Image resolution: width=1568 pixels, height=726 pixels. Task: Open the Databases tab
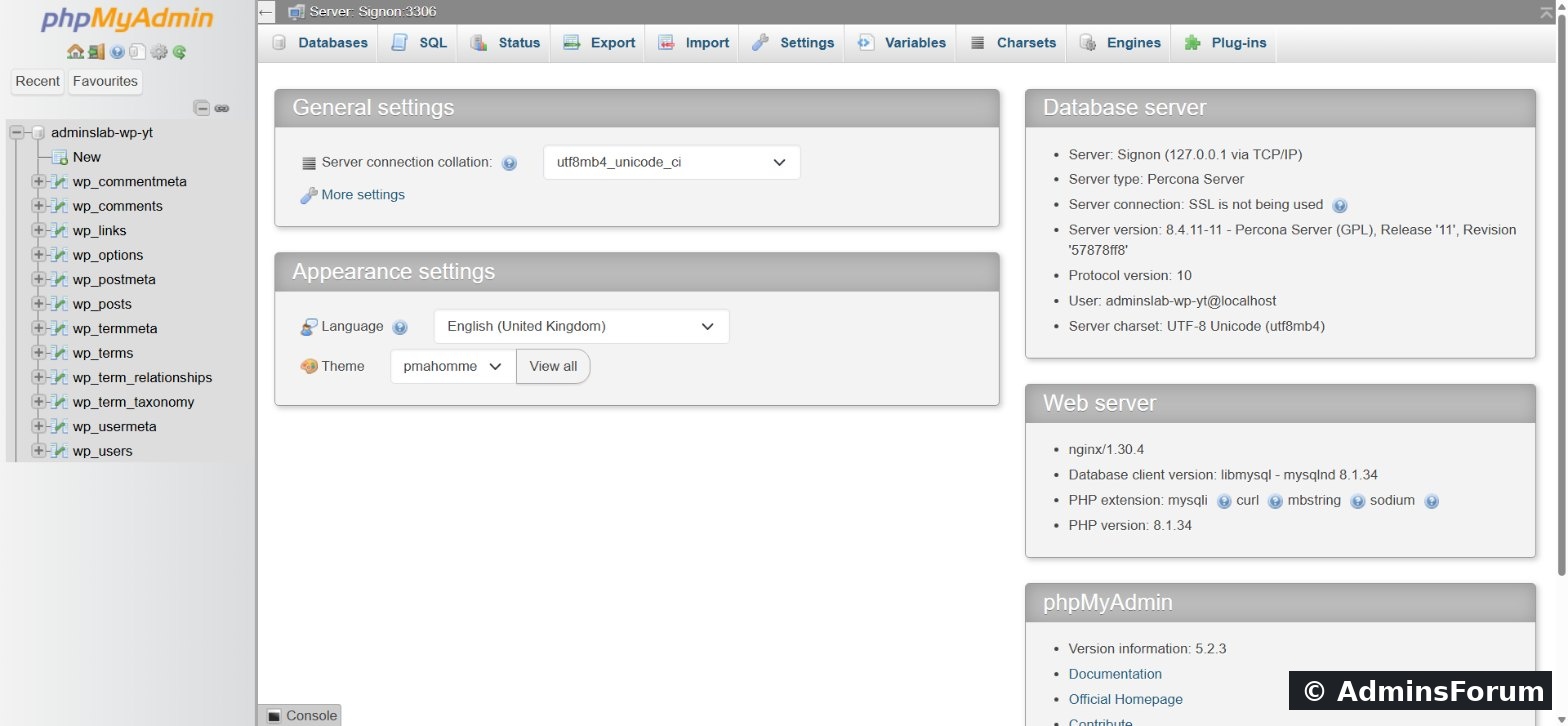pyautogui.click(x=319, y=43)
